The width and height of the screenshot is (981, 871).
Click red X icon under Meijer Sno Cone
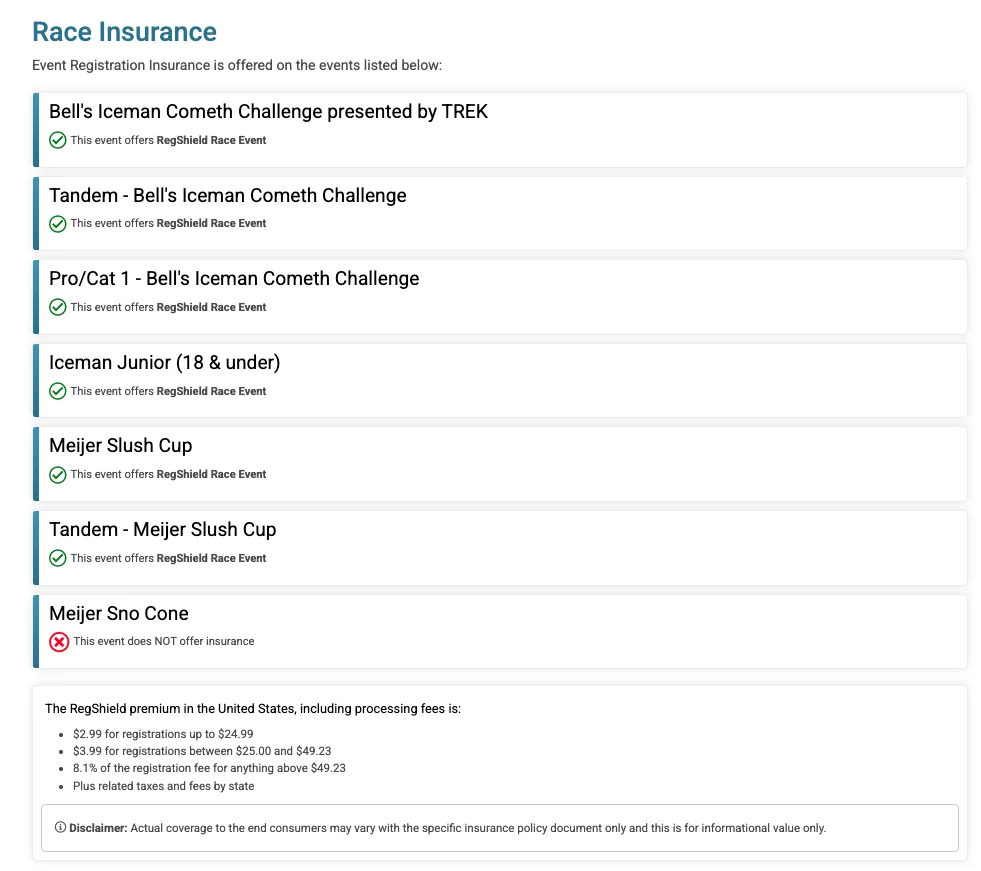[x=59, y=642]
